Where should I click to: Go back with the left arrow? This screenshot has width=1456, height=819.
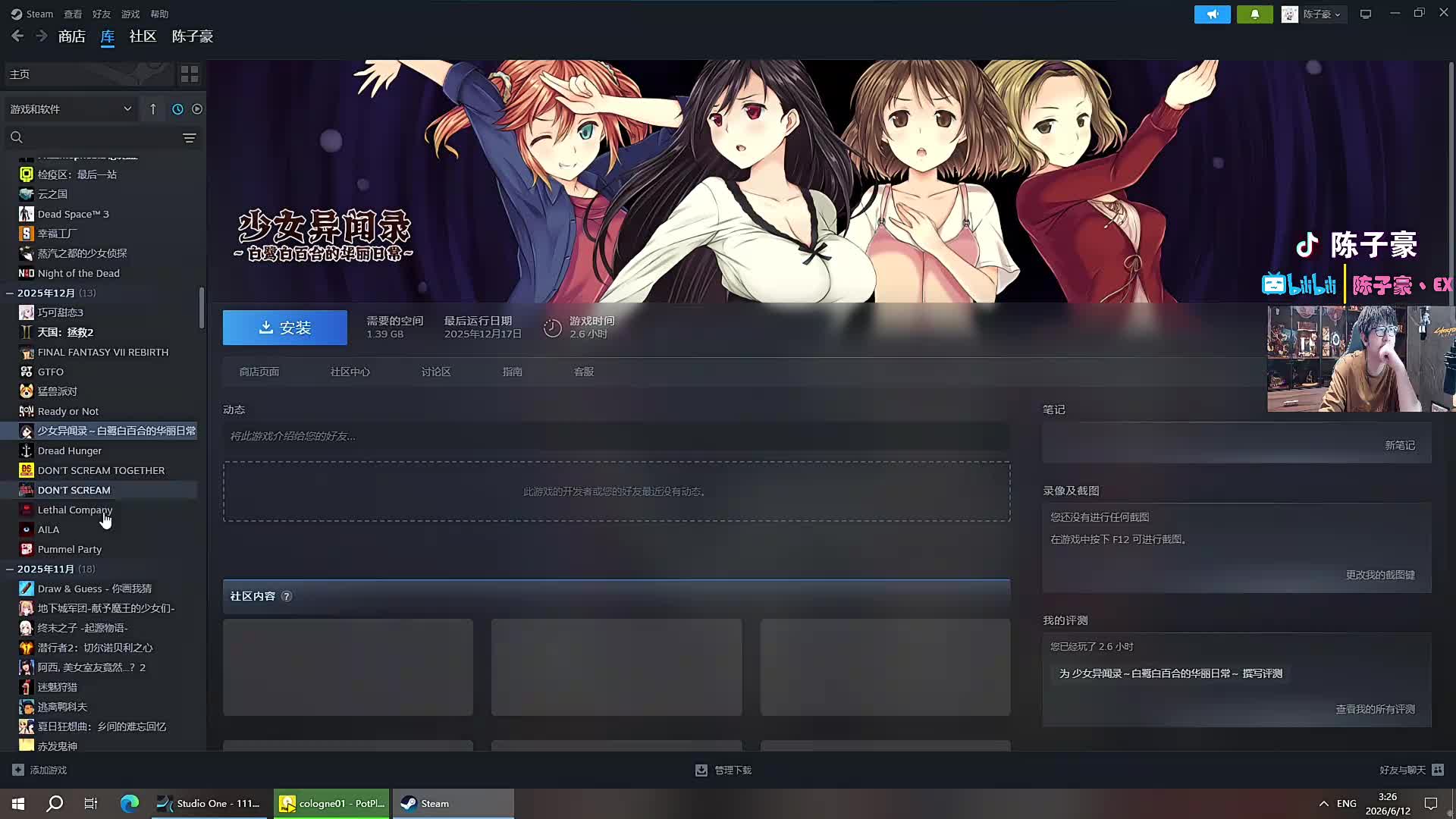coord(17,36)
